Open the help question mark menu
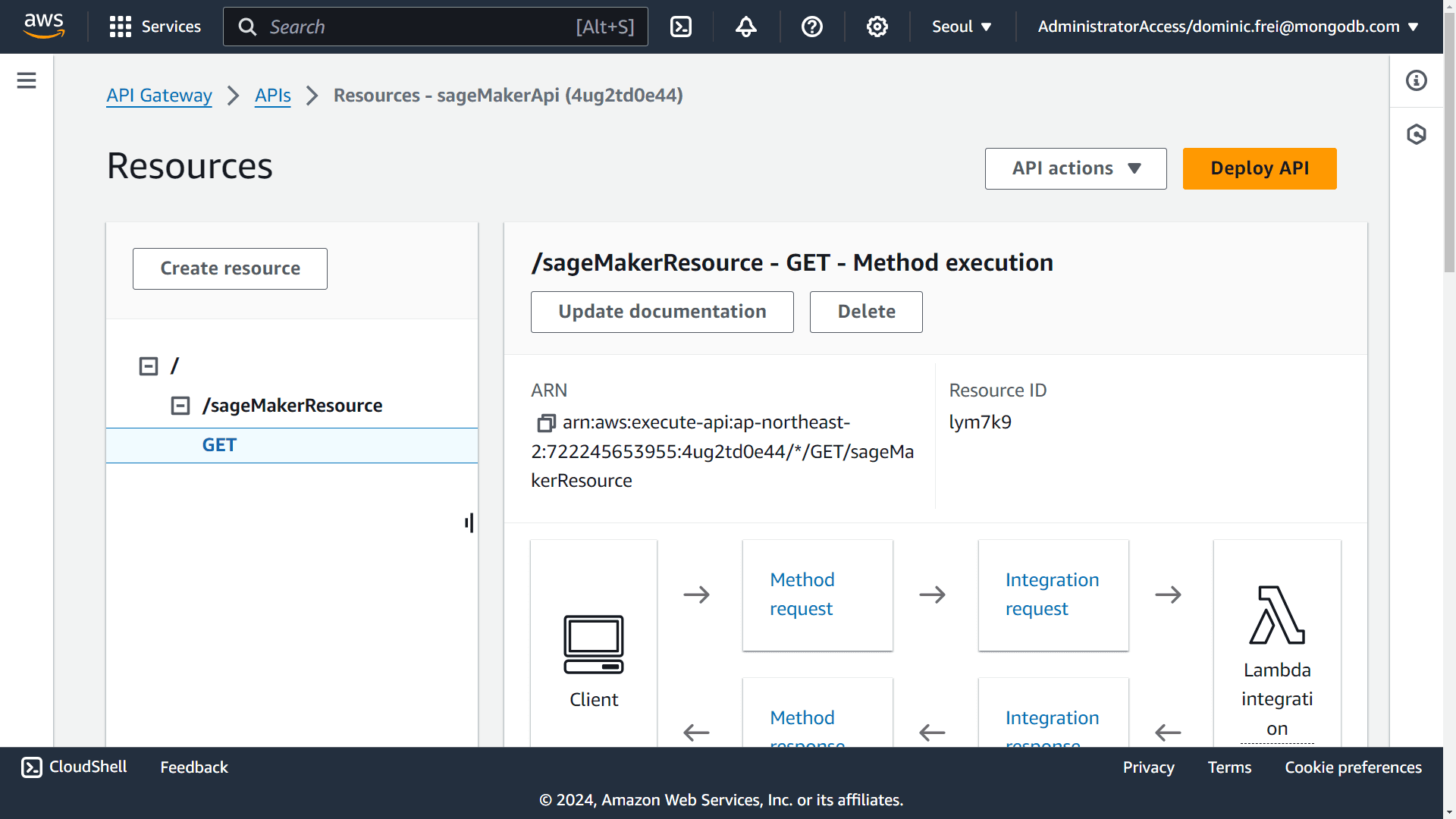1456x819 pixels. pos(811,27)
